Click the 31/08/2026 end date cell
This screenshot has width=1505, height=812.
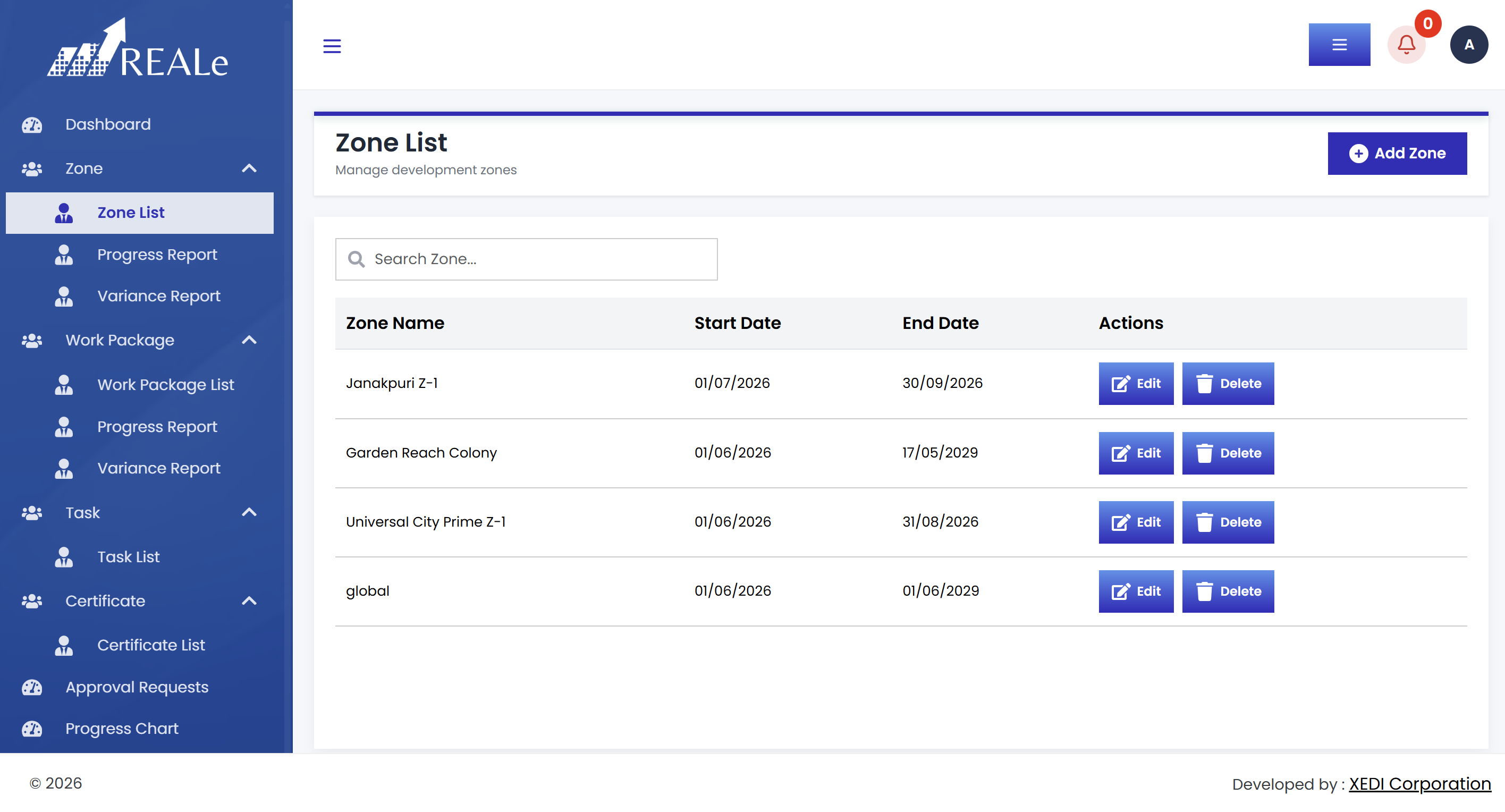point(940,522)
